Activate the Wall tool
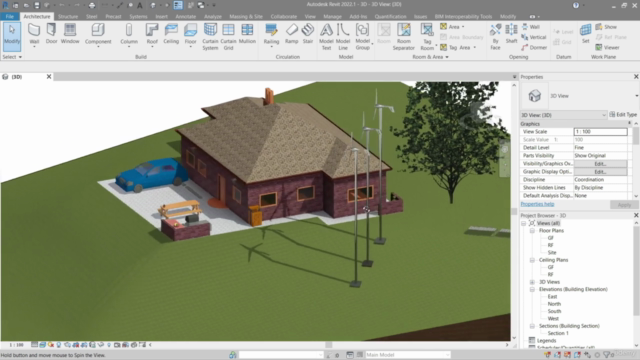Image resolution: width=640 pixels, height=360 pixels. click(x=34, y=35)
